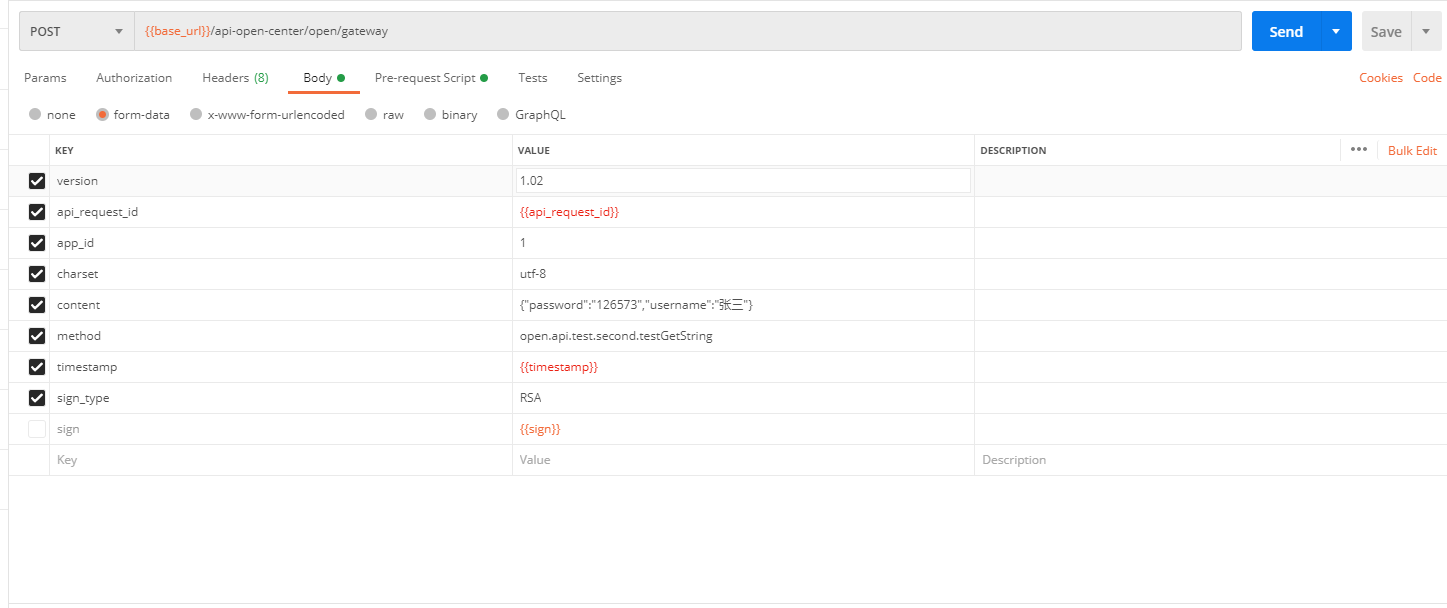
Task: Select the GraphQL body format
Action: click(x=504, y=114)
